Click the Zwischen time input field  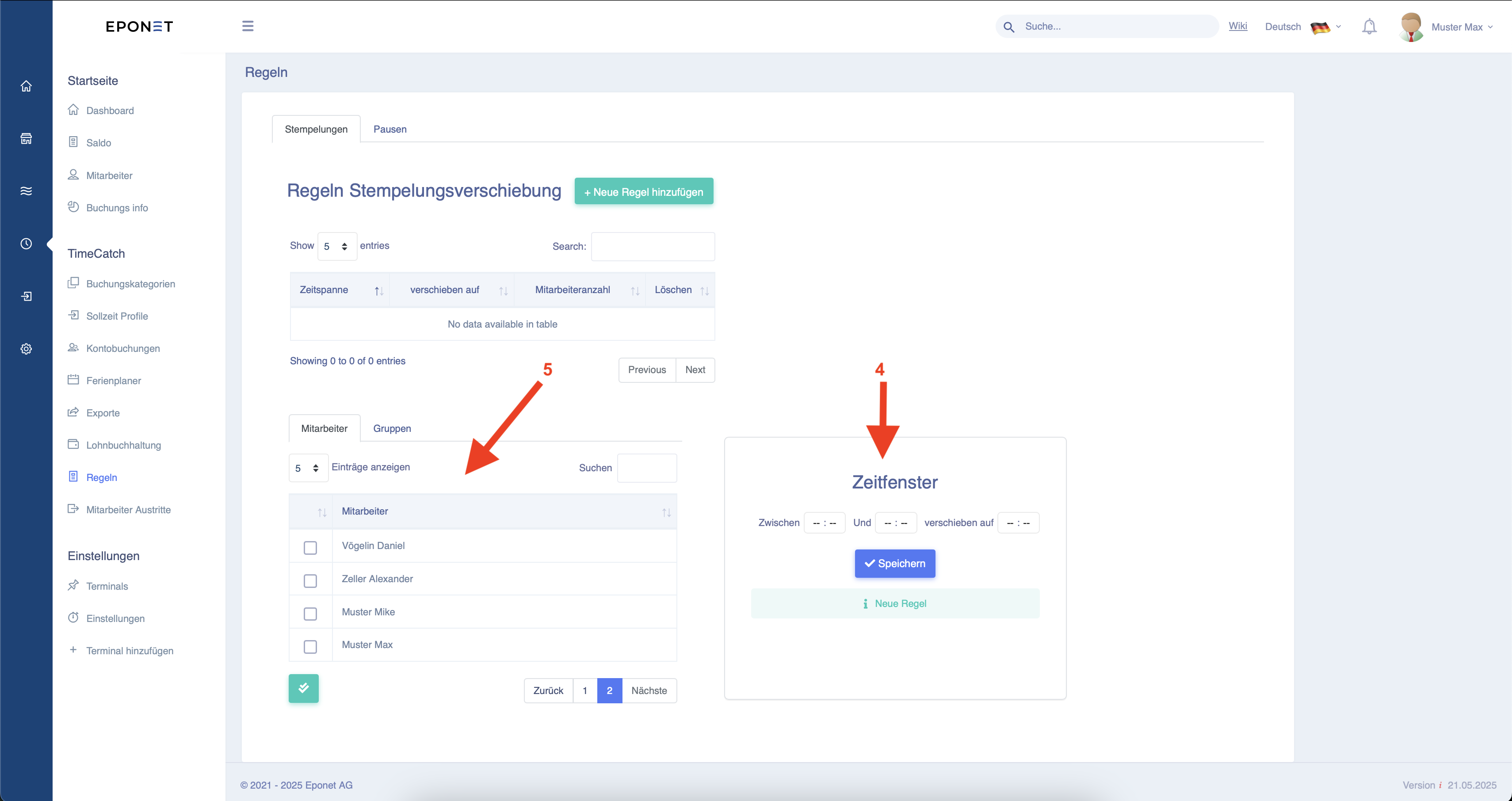(824, 523)
